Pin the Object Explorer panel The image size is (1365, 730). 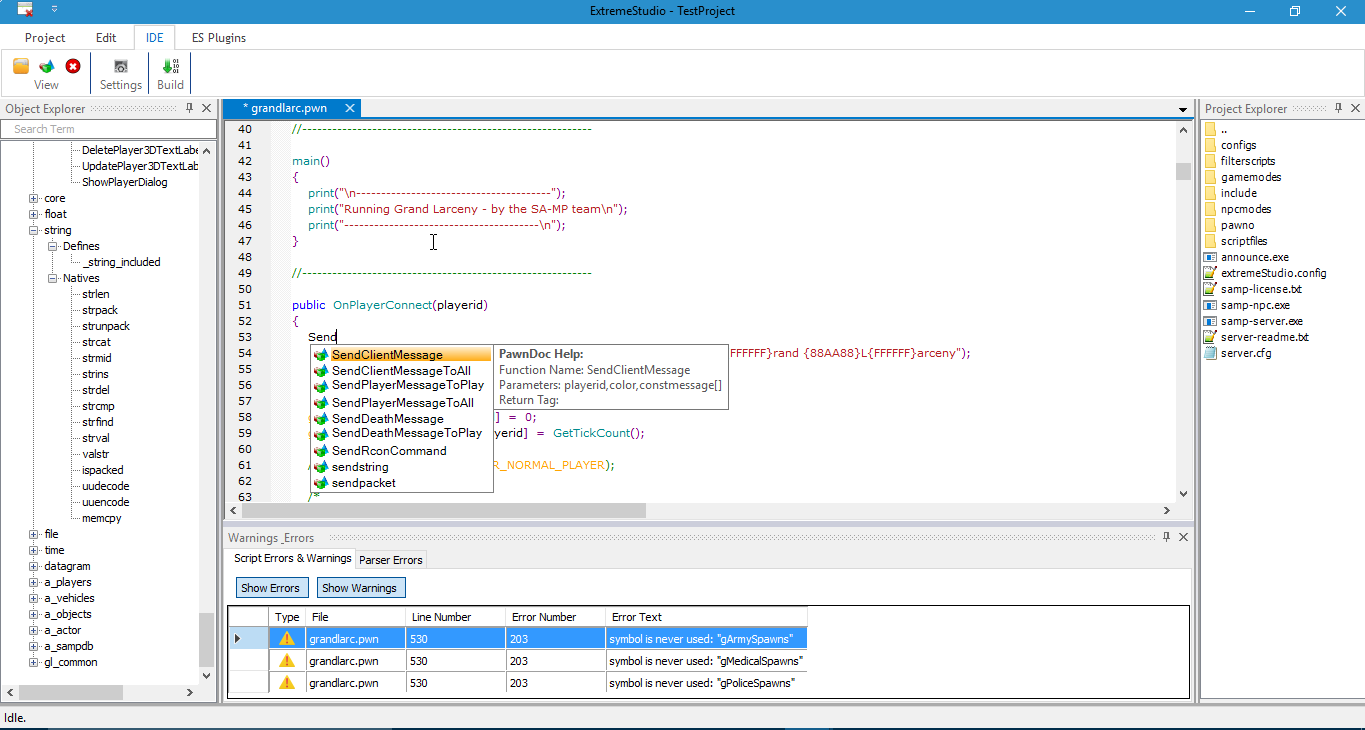[x=190, y=108]
